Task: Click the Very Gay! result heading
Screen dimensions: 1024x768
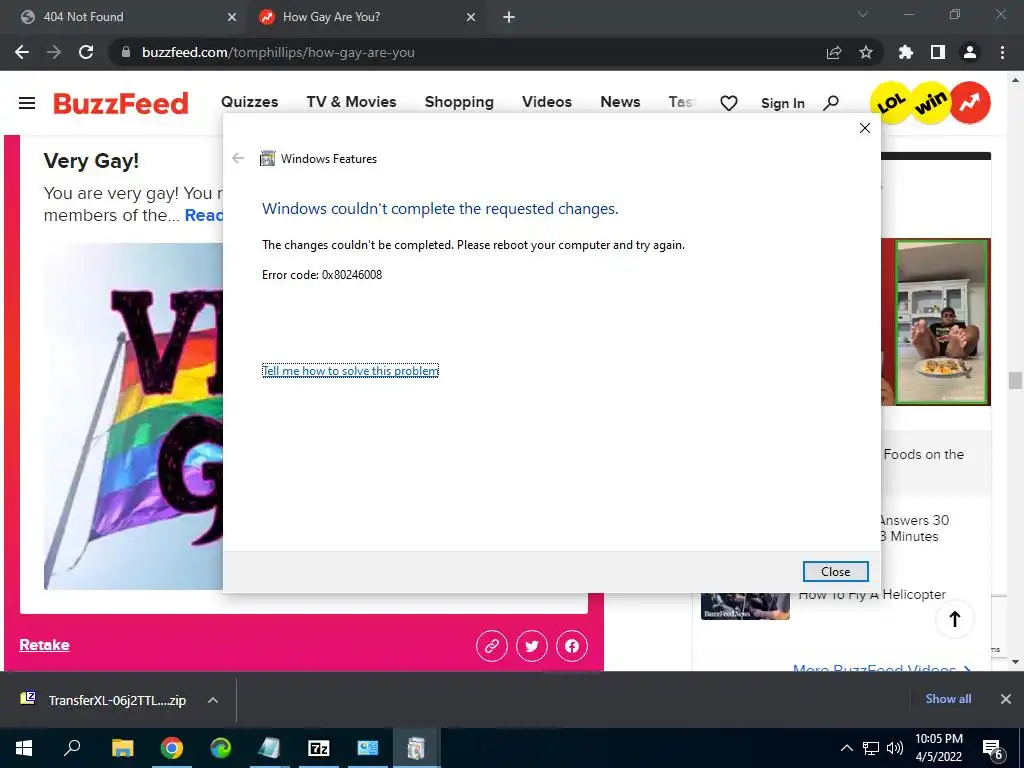Action: (91, 161)
